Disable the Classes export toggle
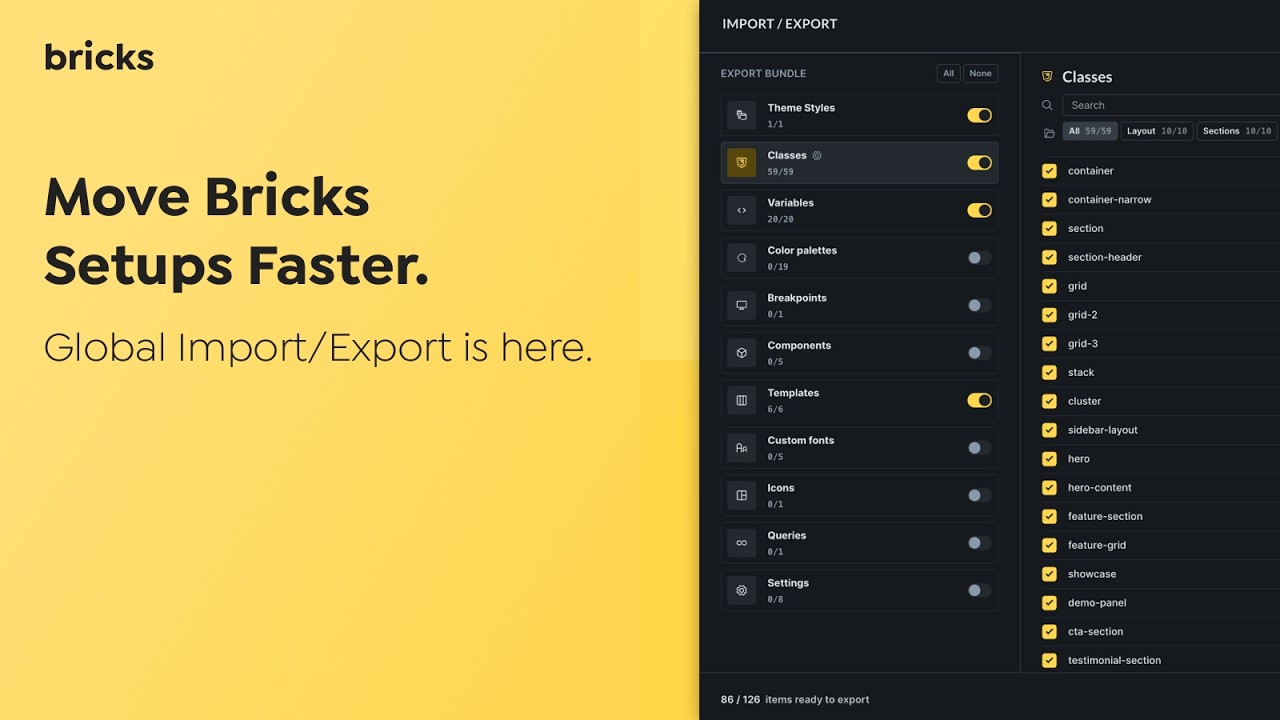The height and width of the screenshot is (720, 1280). 980,163
